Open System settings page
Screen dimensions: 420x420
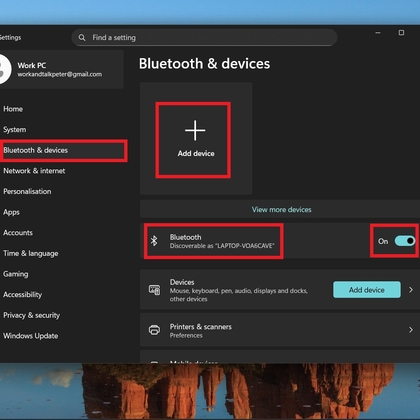click(x=15, y=130)
